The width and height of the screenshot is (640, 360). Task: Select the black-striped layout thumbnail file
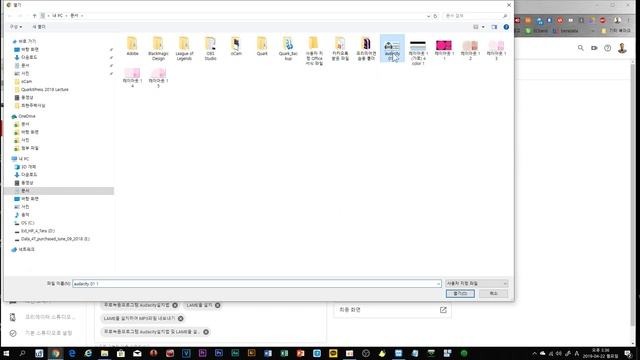click(x=418, y=52)
